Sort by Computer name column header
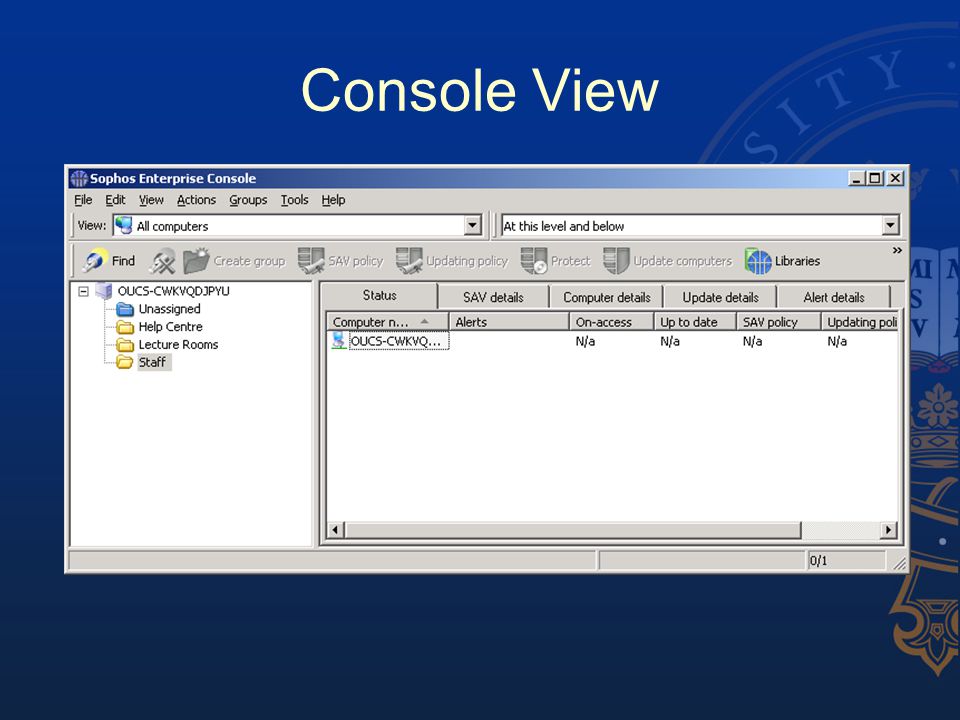 pyautogui.click(x=388, y=322)
